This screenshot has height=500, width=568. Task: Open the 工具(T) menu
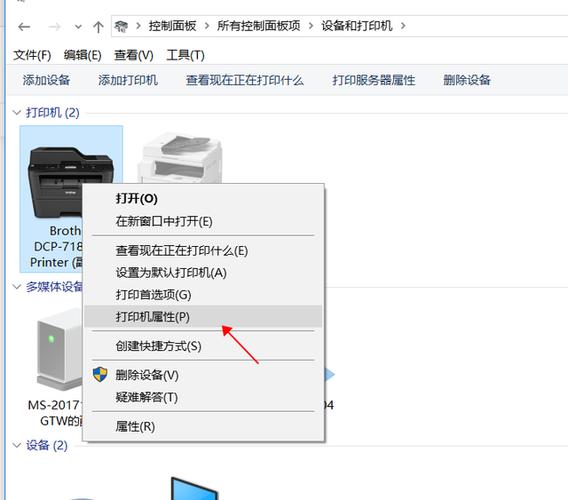185,55
